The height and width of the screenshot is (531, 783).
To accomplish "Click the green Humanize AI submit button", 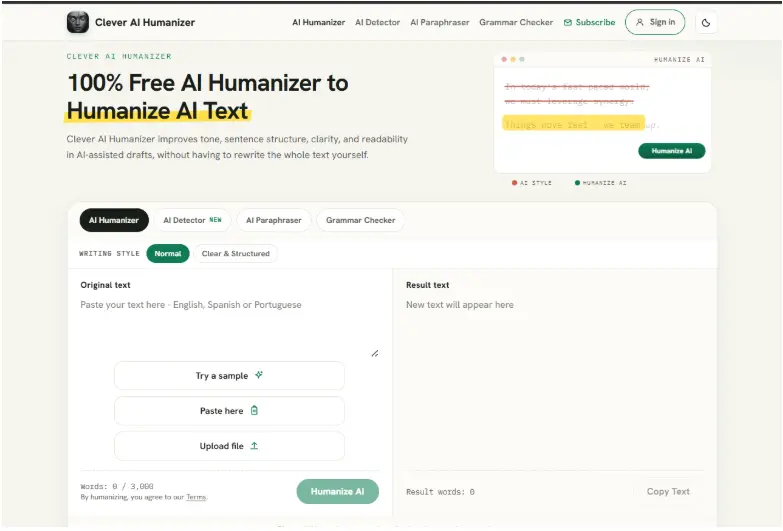I will [x=338, y=492].
